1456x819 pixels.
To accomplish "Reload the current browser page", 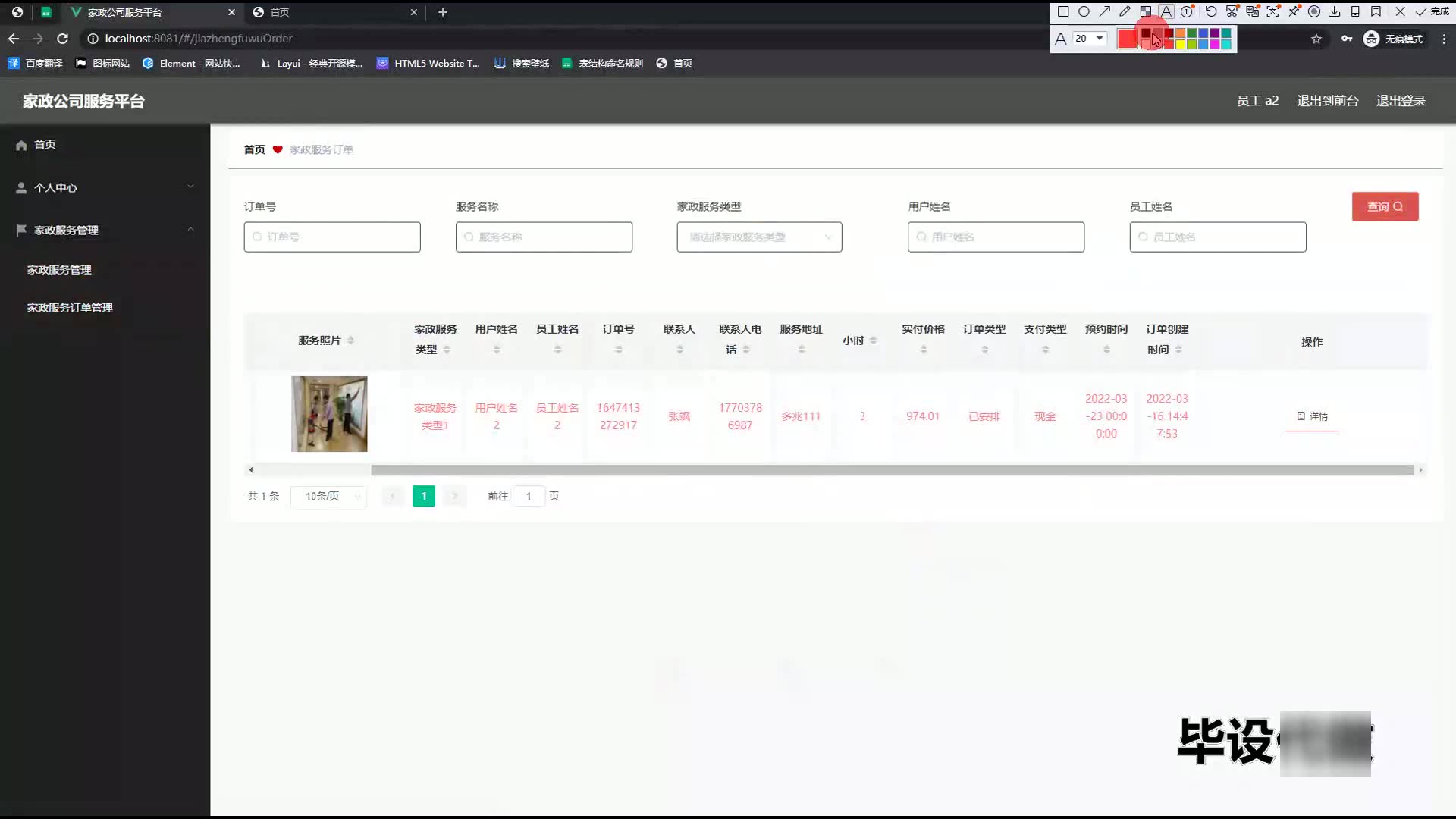I will [x=63, y=39].
